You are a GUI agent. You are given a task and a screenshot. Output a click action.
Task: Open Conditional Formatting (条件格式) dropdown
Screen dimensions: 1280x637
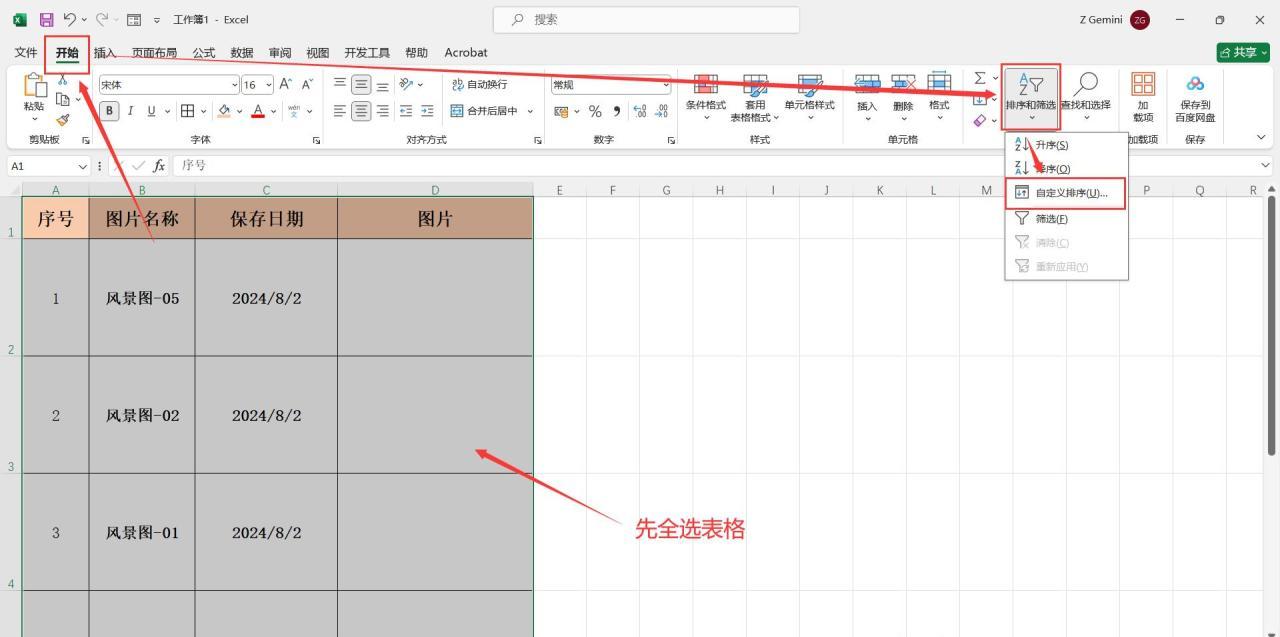coord(706,97)
